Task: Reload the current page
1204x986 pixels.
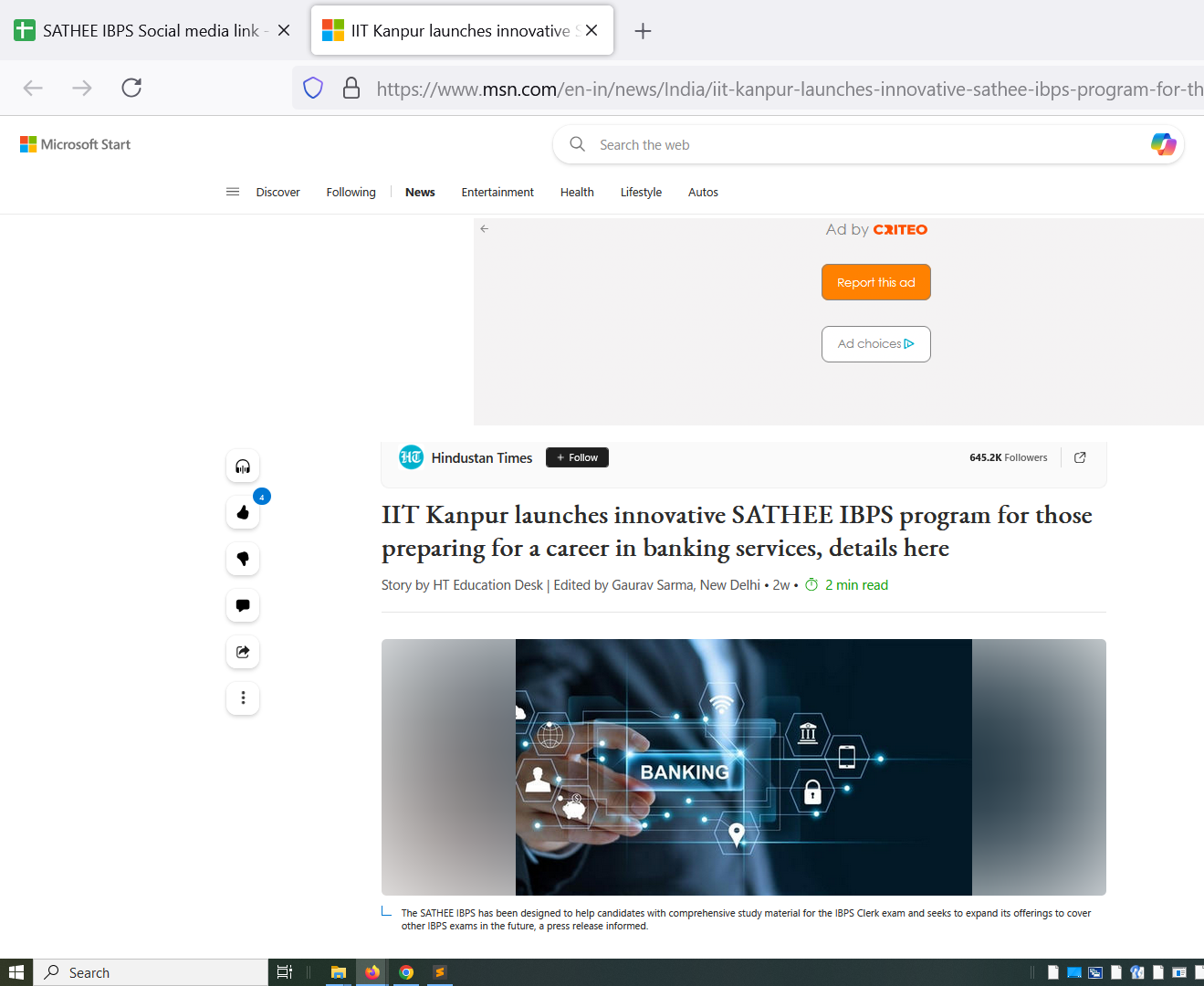Action: point(131,88)
